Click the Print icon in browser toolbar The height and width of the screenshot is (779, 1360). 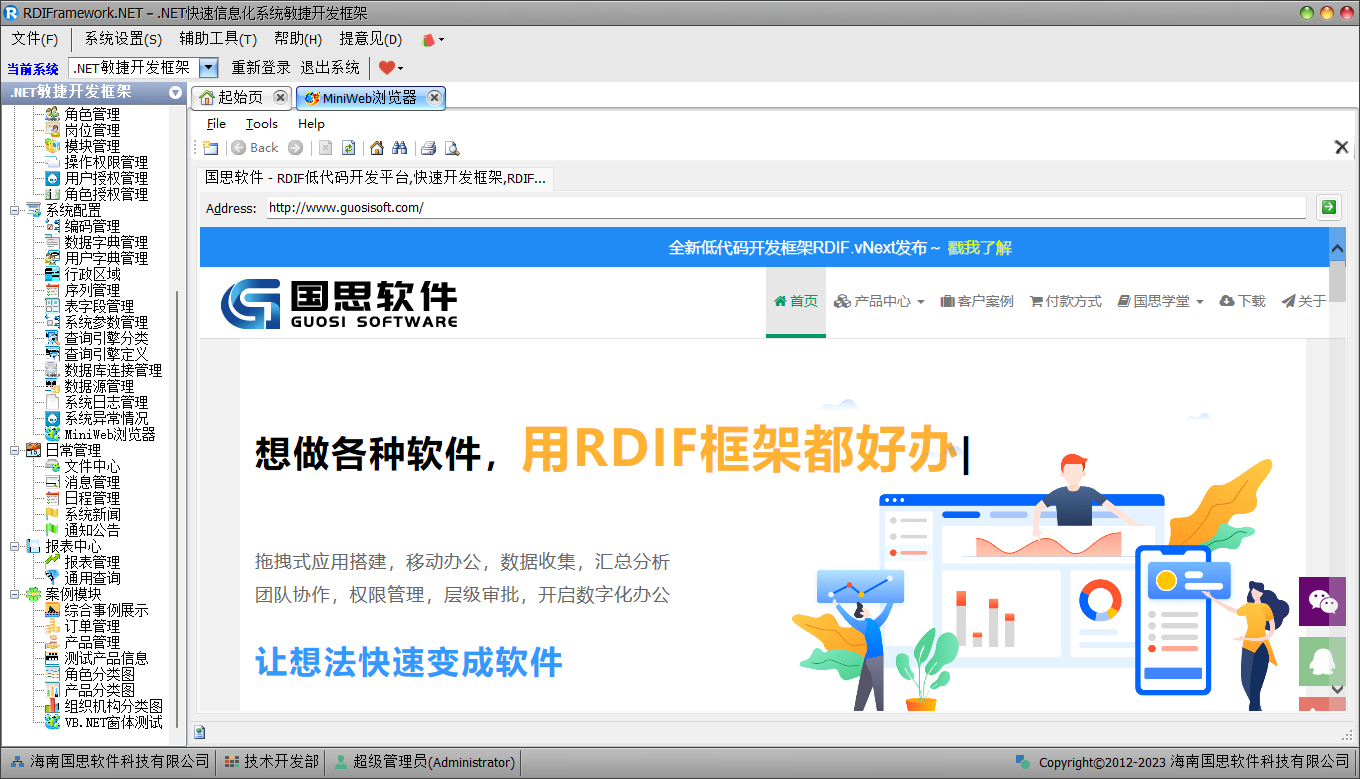[x=428, y=148]
